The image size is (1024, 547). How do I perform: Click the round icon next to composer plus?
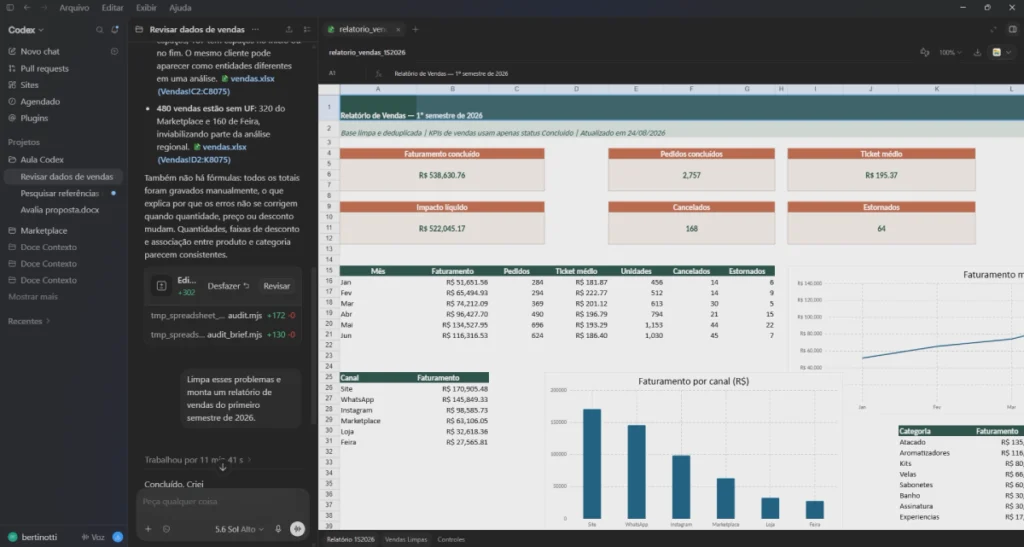(167, 529)
